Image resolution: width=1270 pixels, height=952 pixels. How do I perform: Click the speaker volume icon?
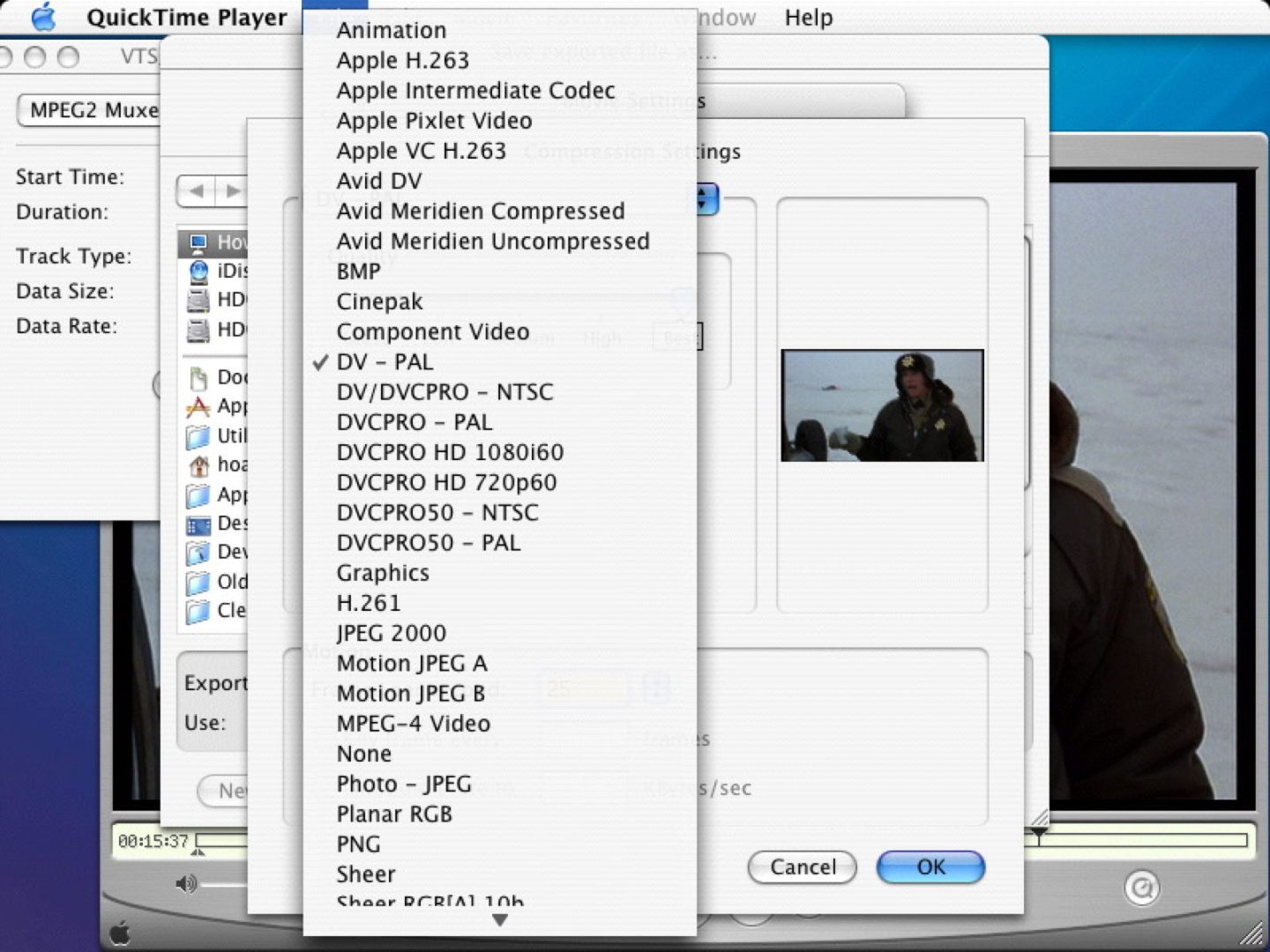[185, 883]
